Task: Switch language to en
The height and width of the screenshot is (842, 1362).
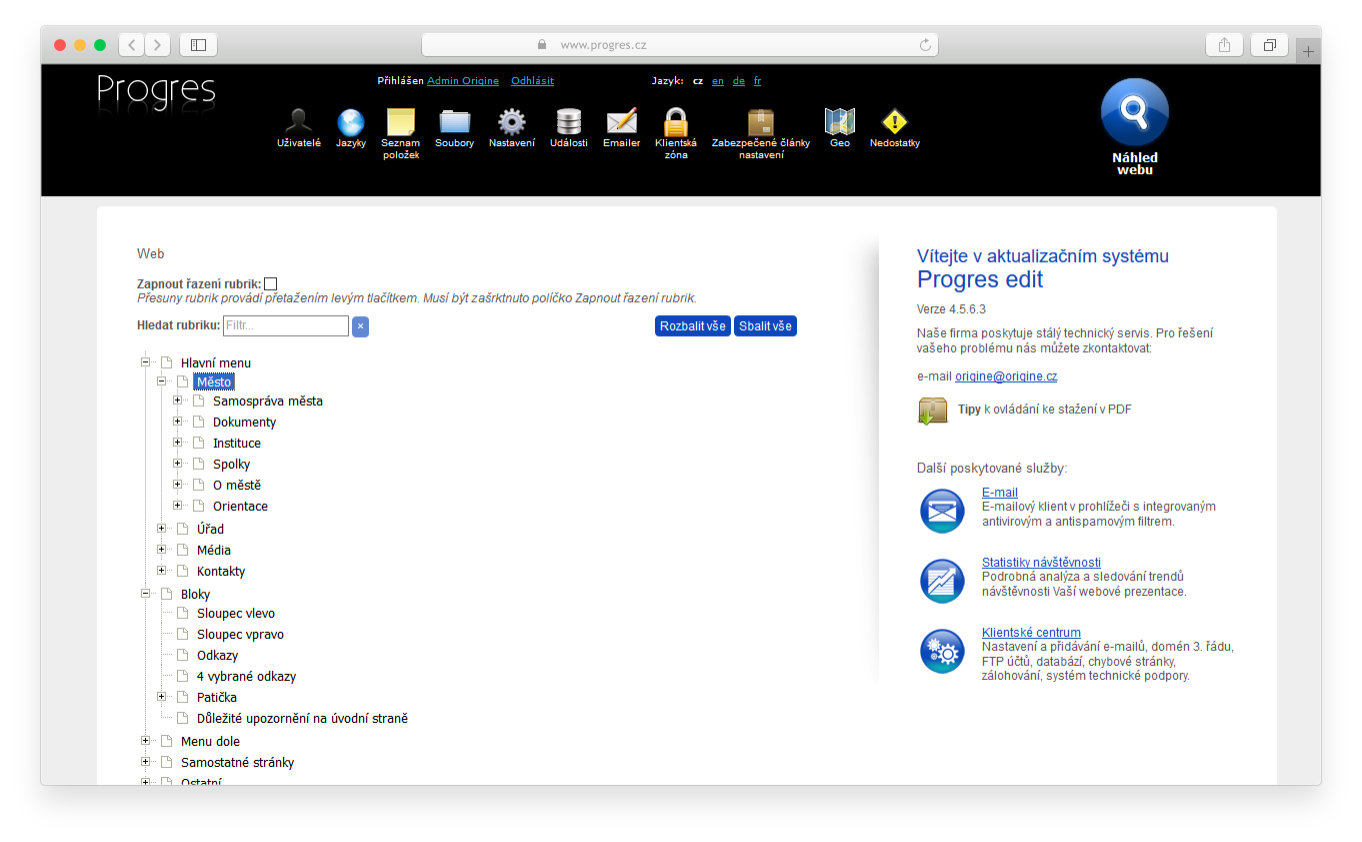Action: tap(718, 81)
